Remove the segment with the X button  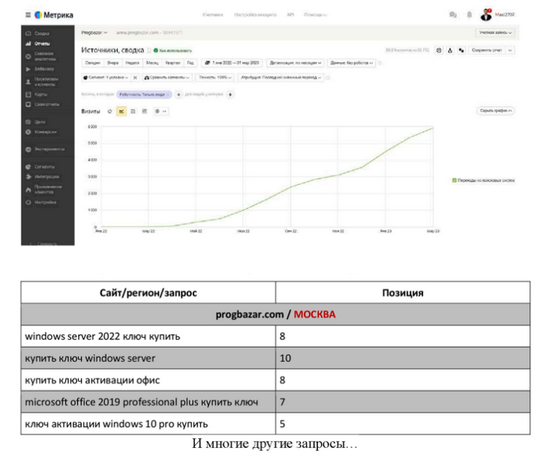coord(135,77)
